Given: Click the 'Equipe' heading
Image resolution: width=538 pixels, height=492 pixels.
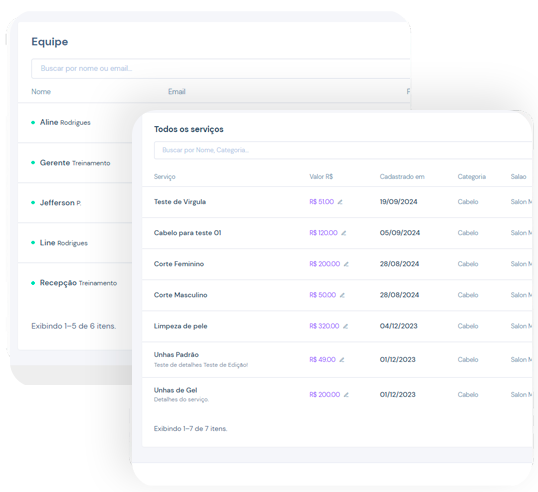Looking at the screenshot, I should click(50, 42).
